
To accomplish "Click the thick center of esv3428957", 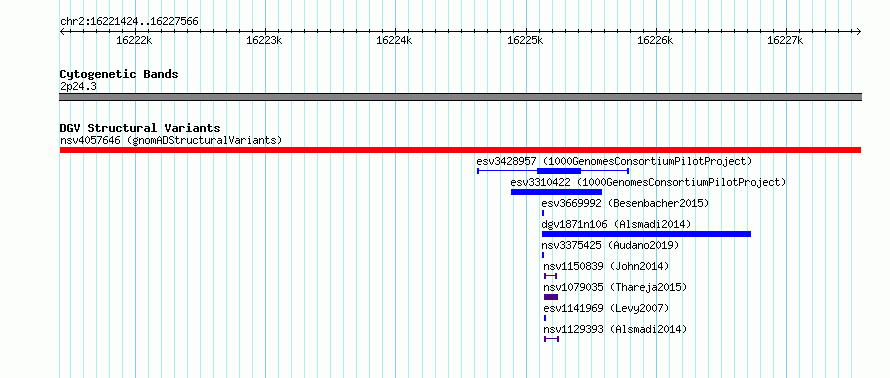I will point(559,171).
